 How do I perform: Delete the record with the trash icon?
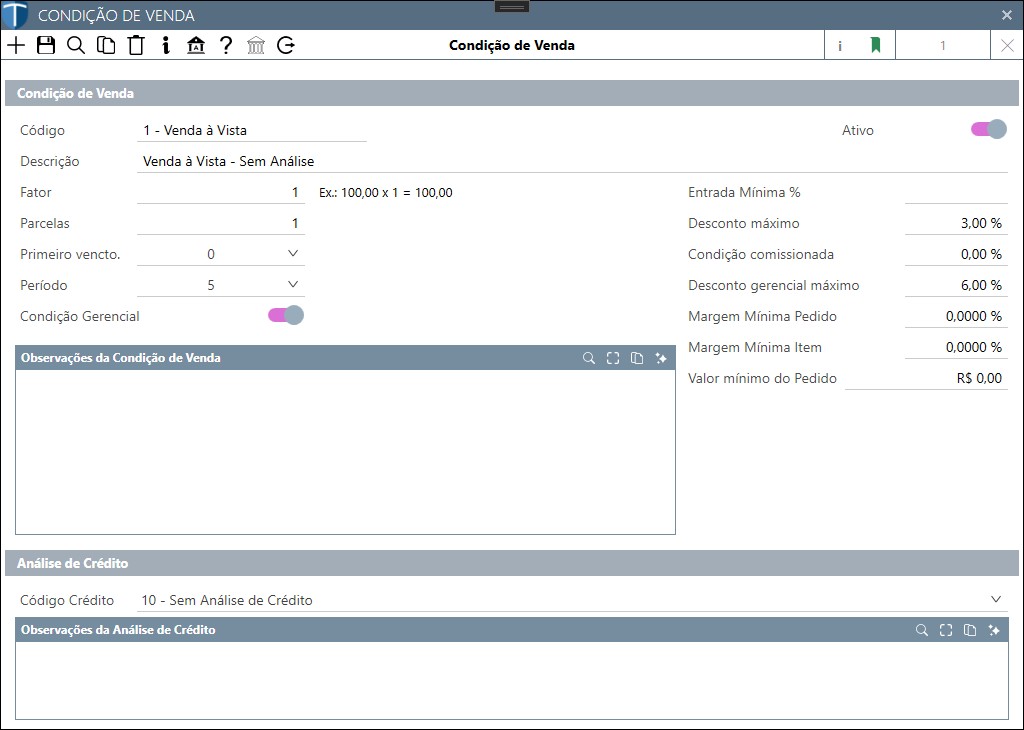click(136, 45)
